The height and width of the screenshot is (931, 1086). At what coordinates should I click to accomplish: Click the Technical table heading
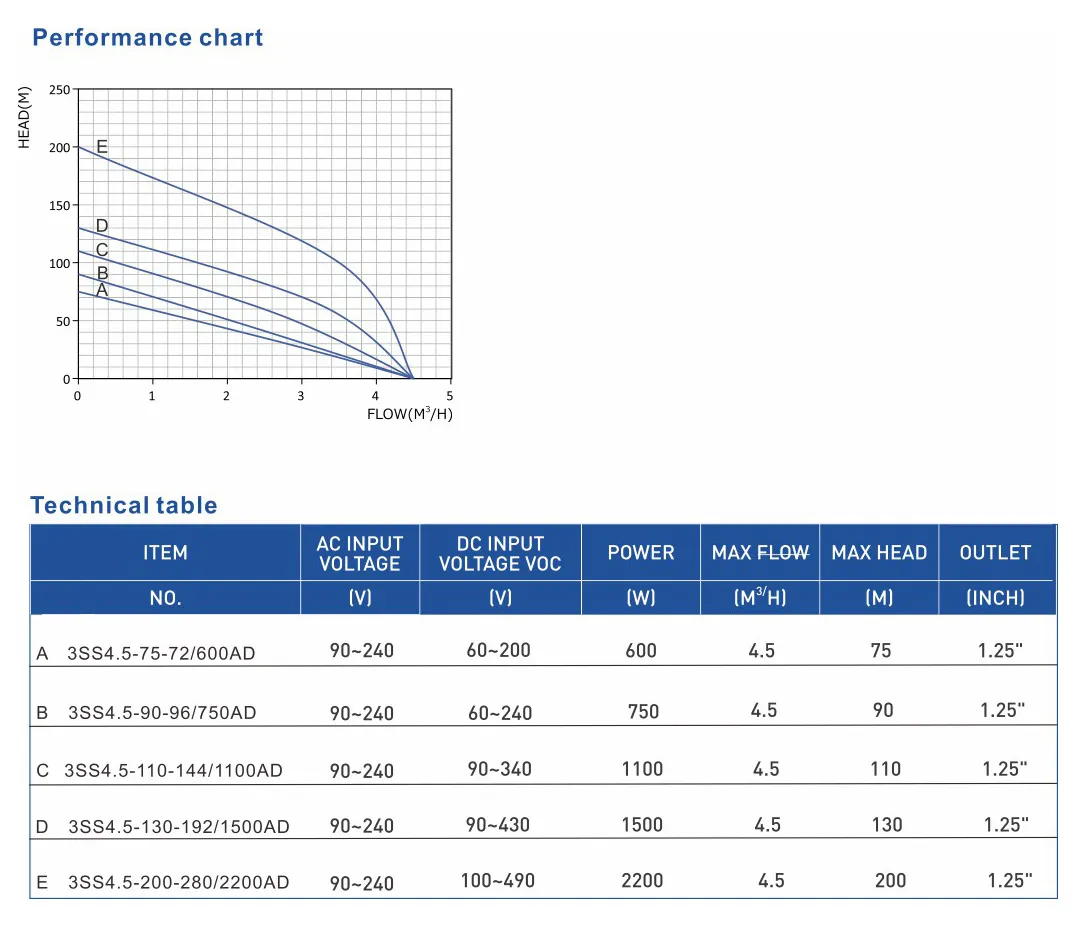[x=124, y=505]
